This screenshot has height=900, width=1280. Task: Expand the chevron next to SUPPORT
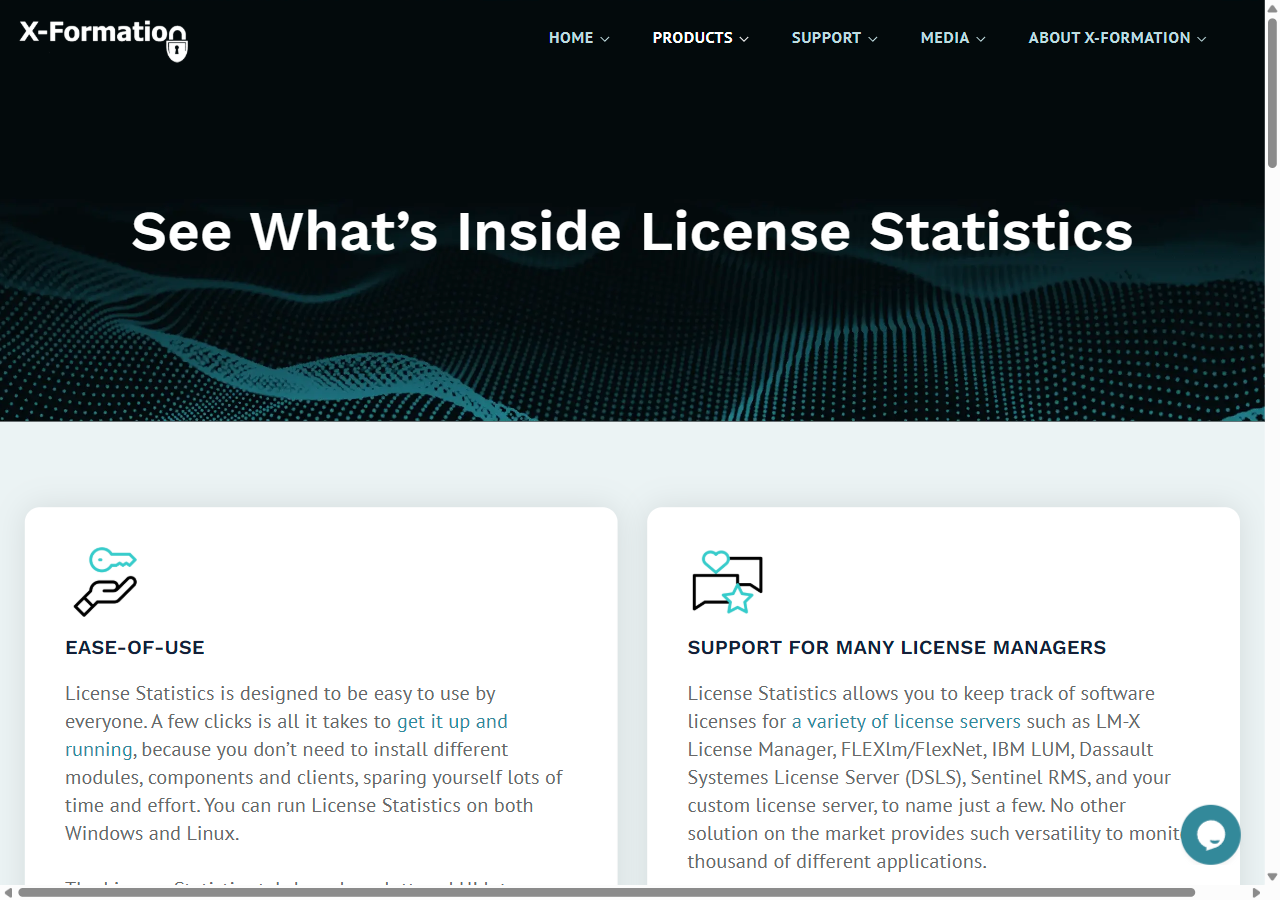tap(872, 39)
